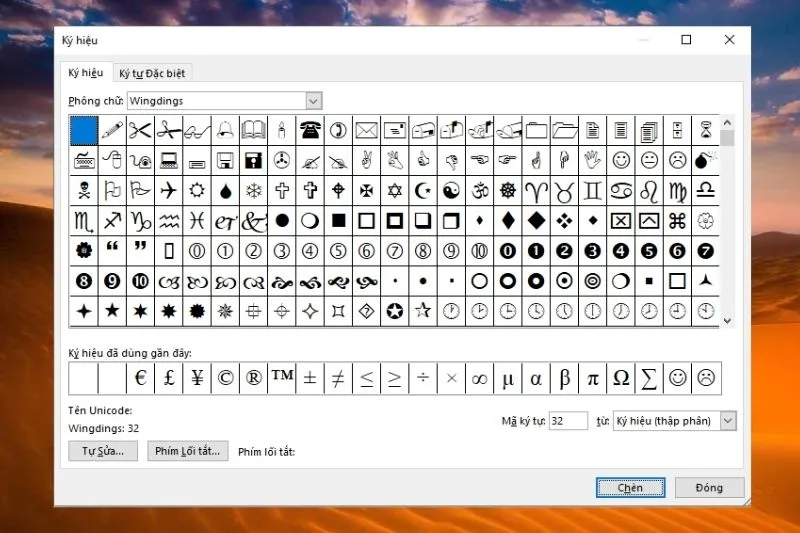Choose the Star of David symbol

[x=394, y=191]
